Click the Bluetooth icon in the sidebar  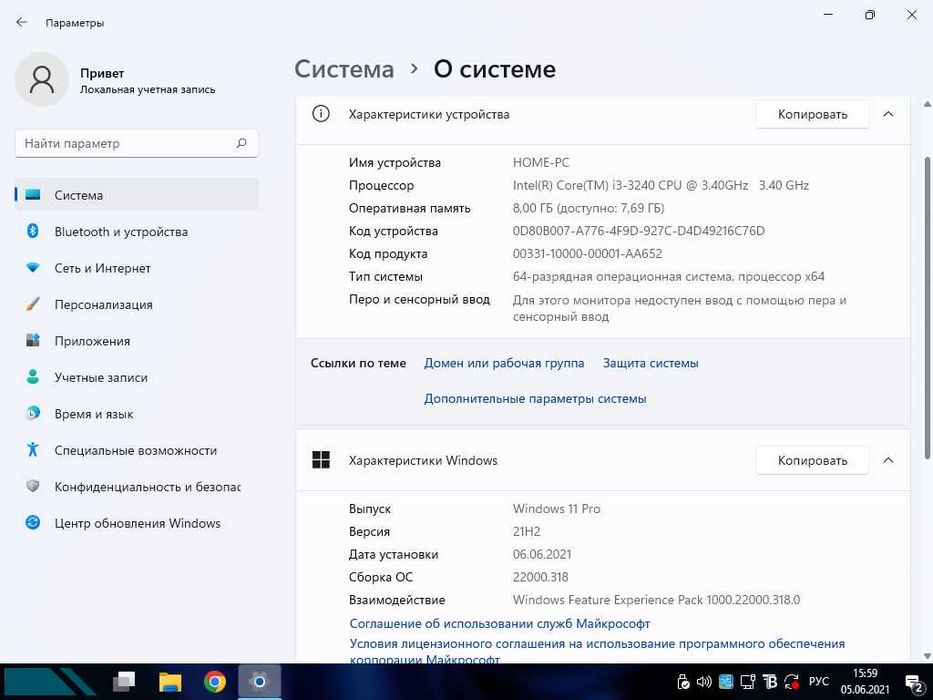click(33, 231)
